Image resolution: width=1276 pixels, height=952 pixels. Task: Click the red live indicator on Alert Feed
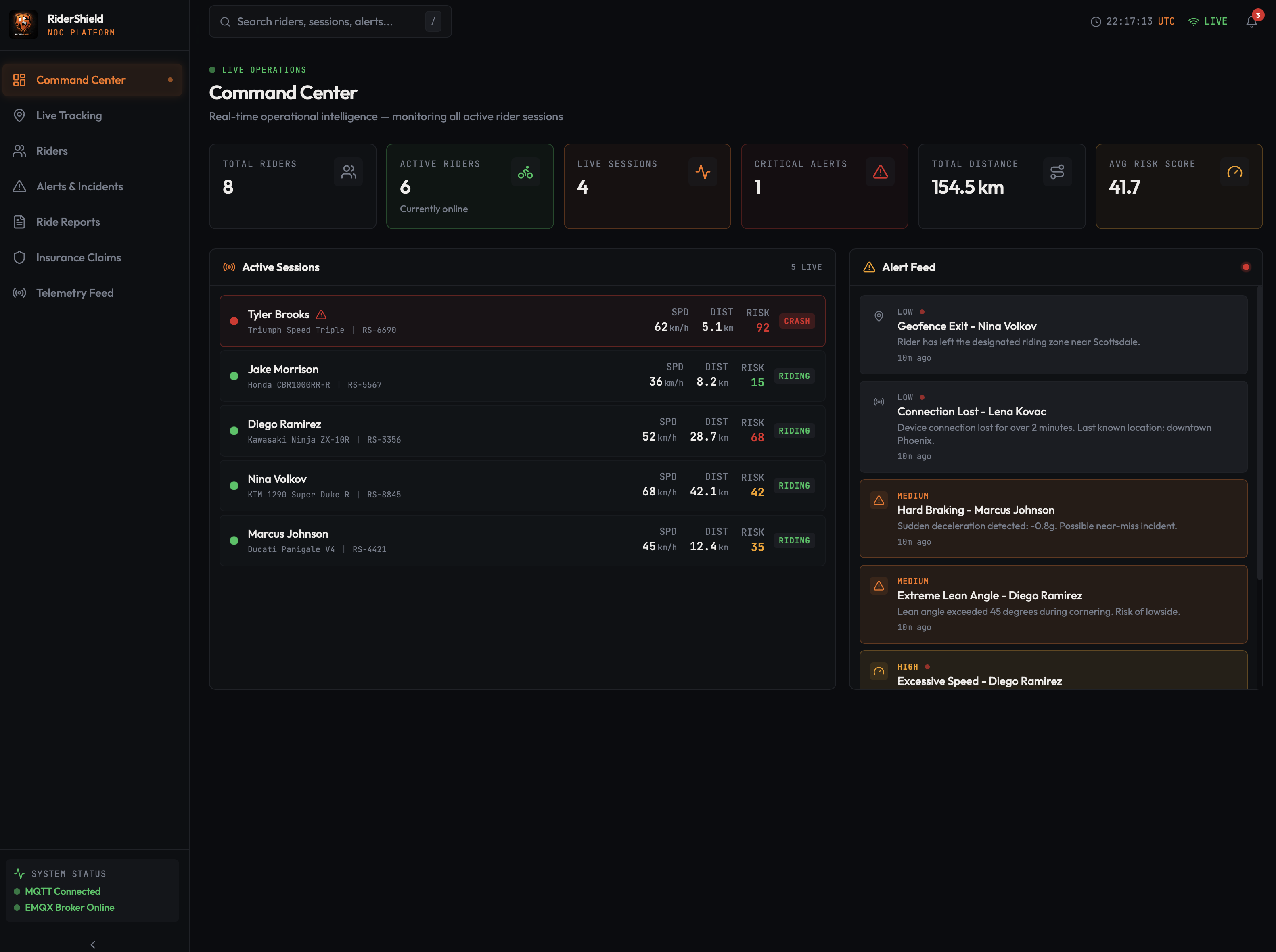[1245, 267]
